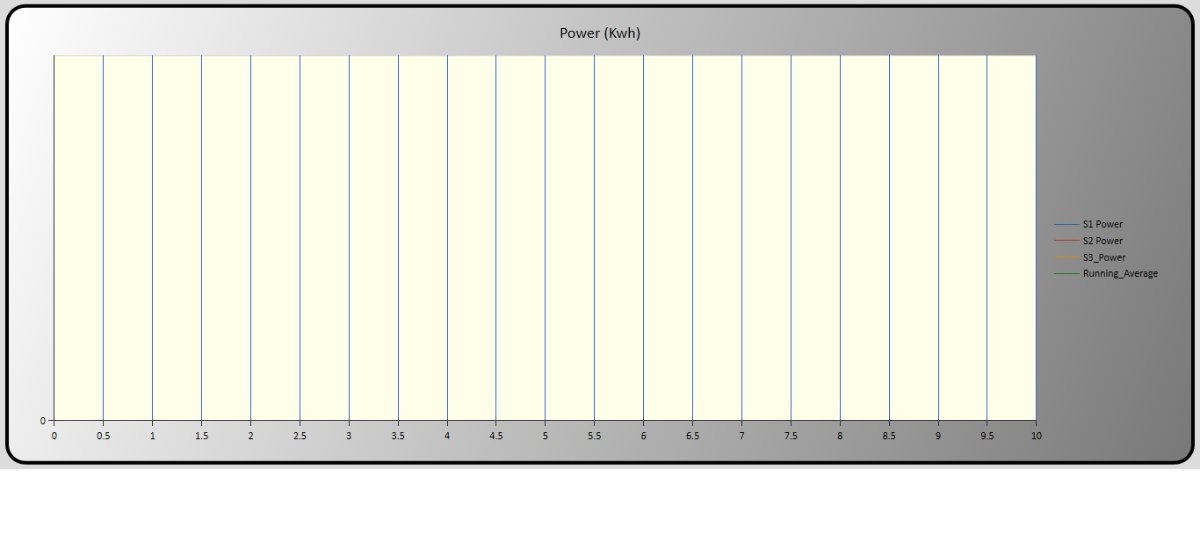The image size is (1200, 535).
Task: Click the S3_Power legend label
Action: [1104, 257]
